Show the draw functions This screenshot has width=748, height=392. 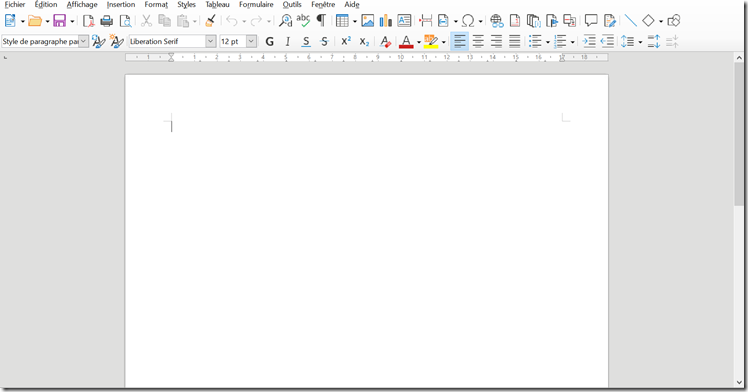point(674,21)
